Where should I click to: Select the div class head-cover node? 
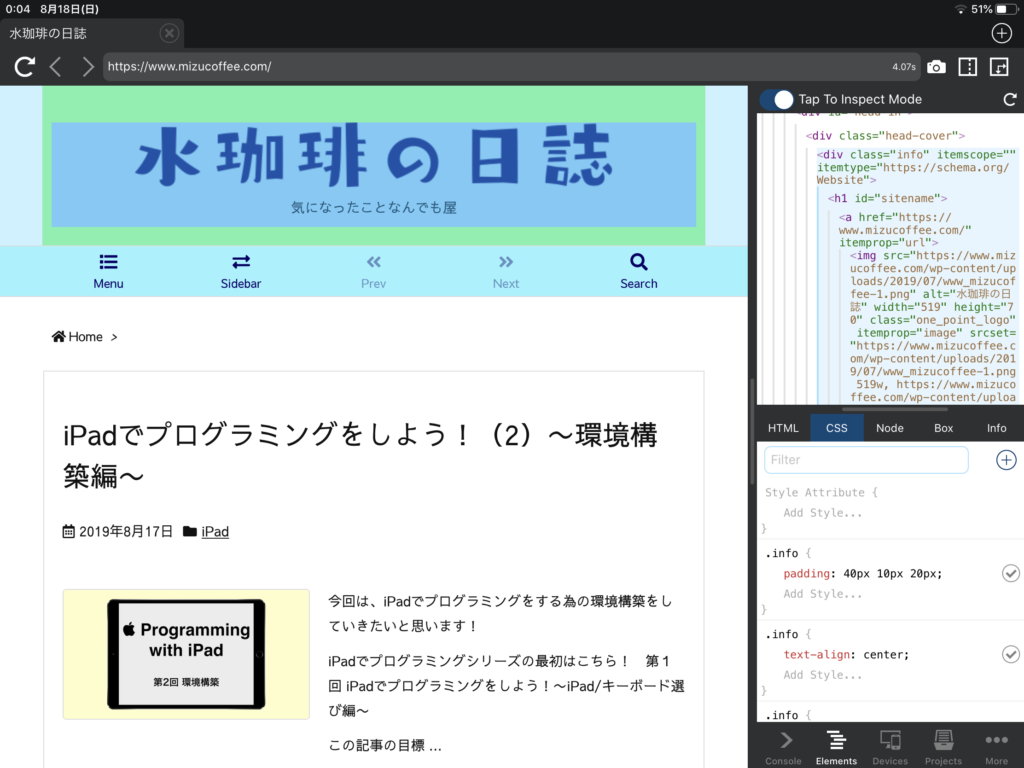[885, 136]
